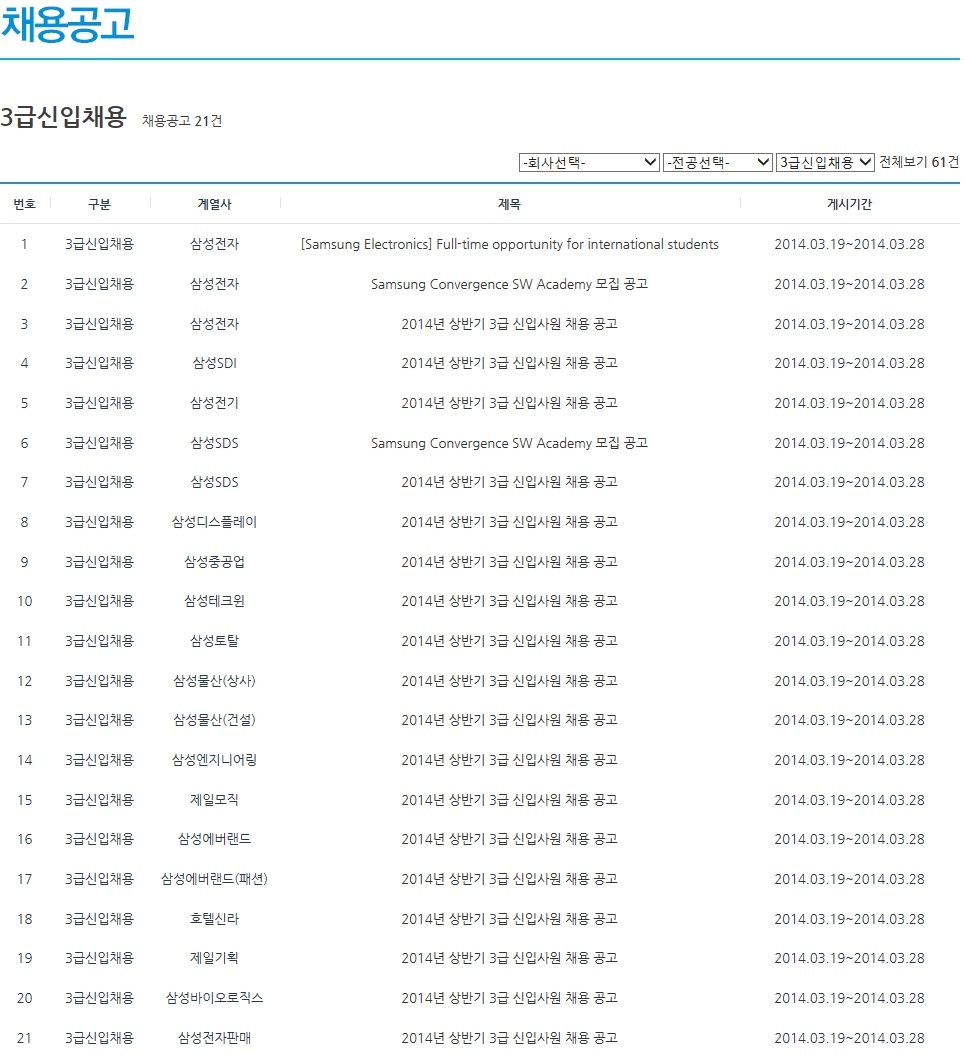Select the 삼성테크윈 affiliate cell
This screenshot has height=1056, width=964.
[x=214, y=601]
